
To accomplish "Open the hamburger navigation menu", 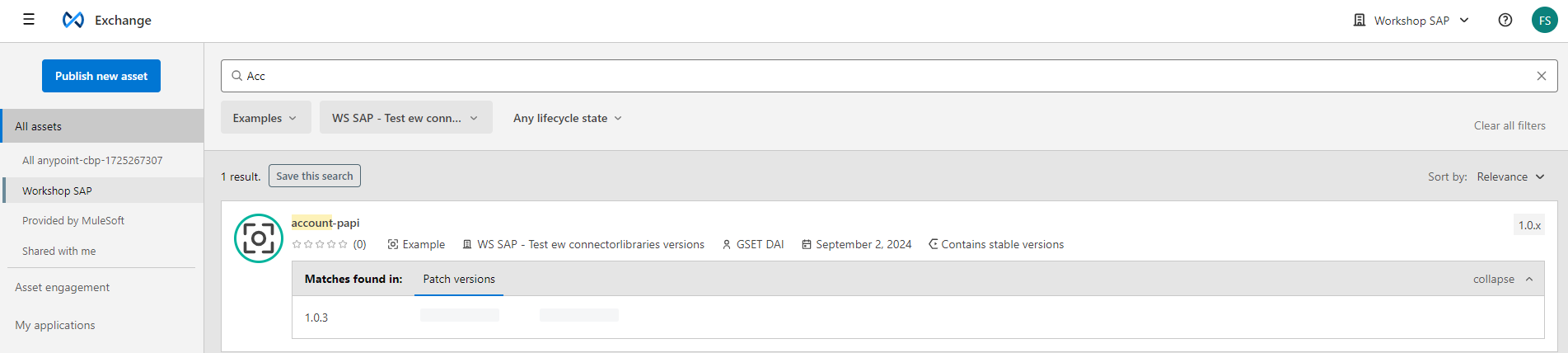I will 29,20.
